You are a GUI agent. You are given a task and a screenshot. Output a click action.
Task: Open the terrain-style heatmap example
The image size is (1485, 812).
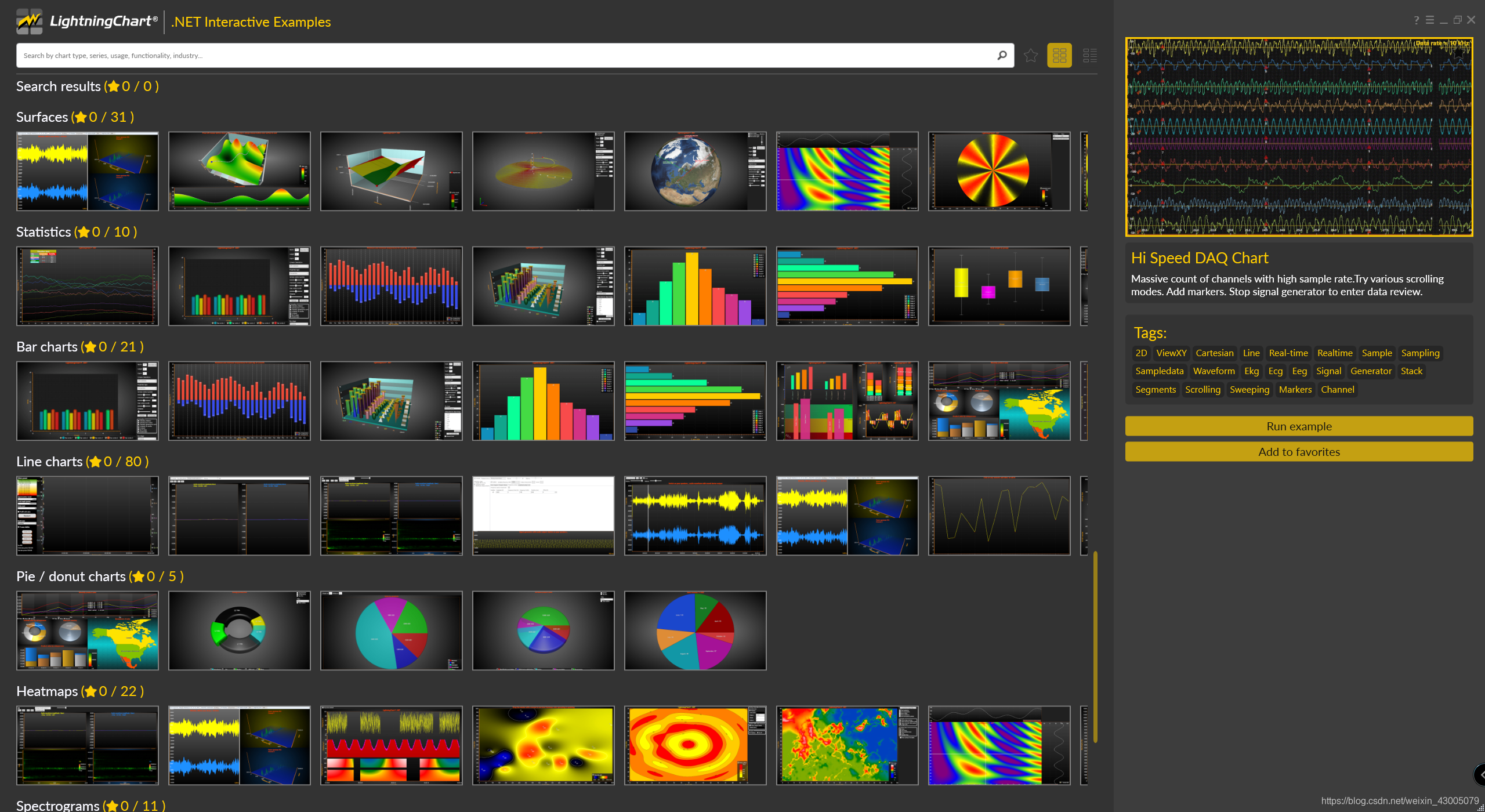coord(847,745)
